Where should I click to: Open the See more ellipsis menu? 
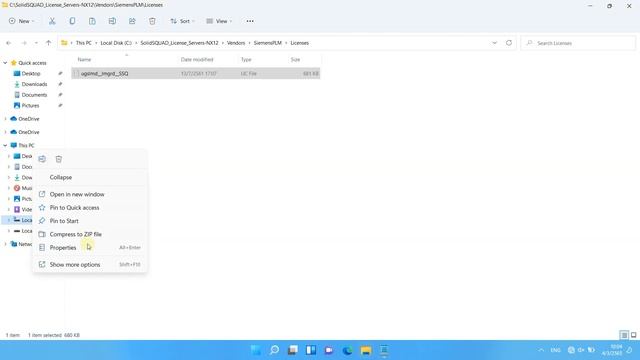pyautogui.click(x=250, y=21)
